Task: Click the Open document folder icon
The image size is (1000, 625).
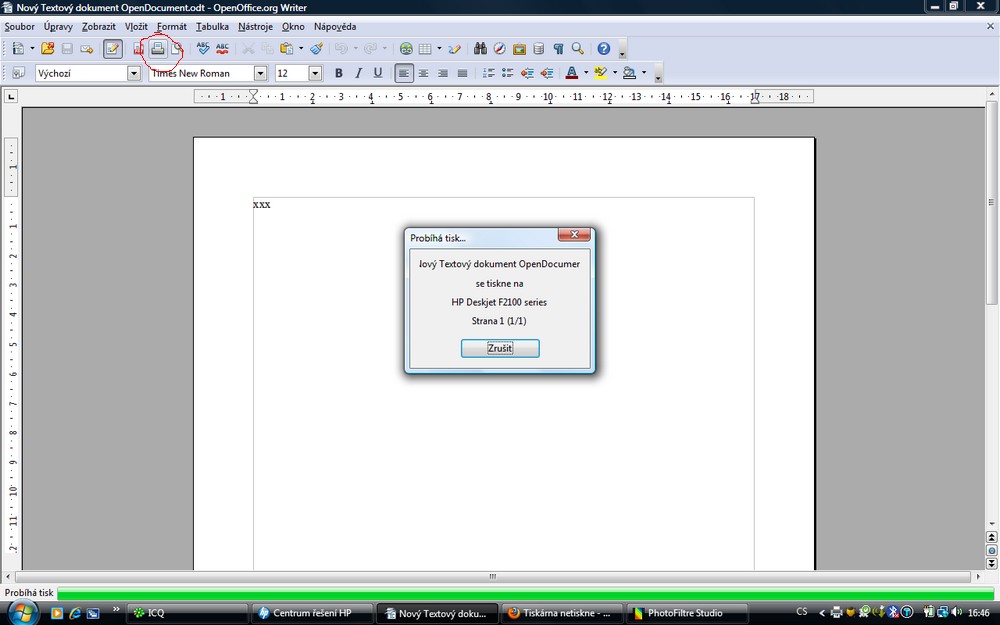Action: coord(47,48)
